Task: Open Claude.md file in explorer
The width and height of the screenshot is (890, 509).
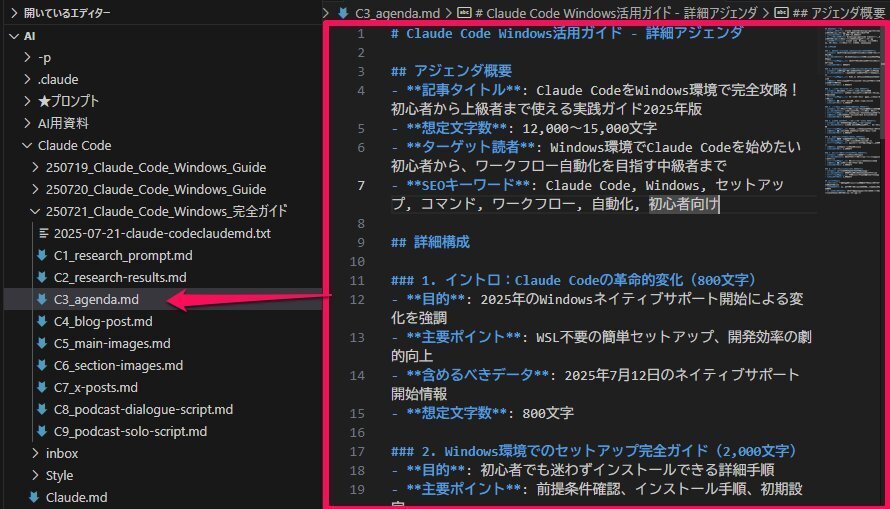Action: click(x=76, y=498)
